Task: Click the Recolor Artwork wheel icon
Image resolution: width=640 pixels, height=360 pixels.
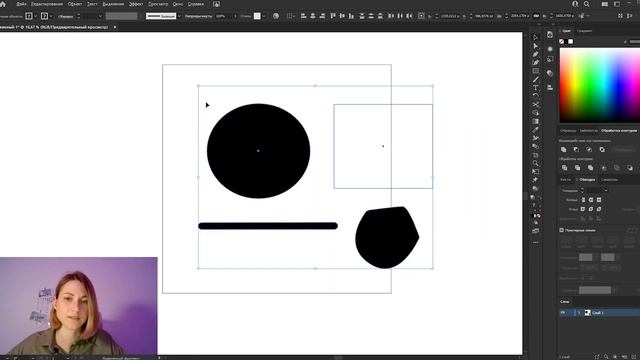Action: click(x=276, y=16)
